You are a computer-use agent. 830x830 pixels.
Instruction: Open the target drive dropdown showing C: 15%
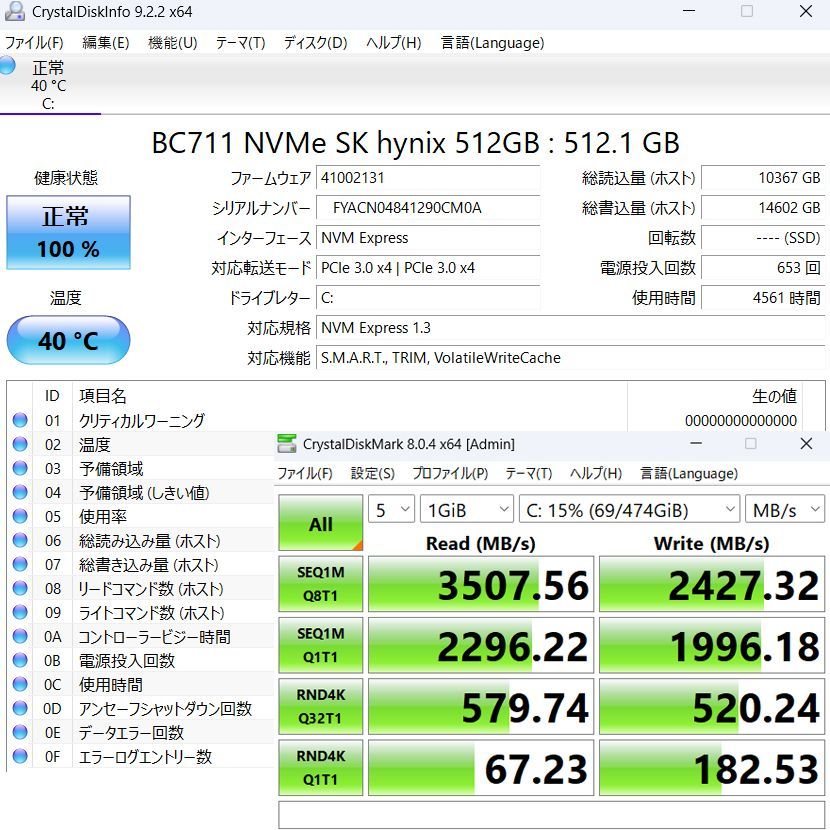[x=630, y=509]
